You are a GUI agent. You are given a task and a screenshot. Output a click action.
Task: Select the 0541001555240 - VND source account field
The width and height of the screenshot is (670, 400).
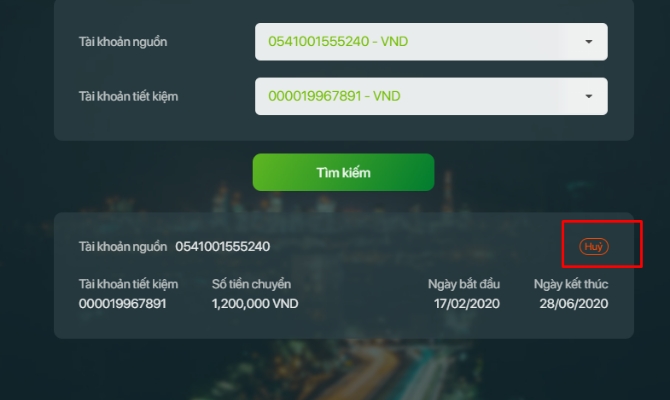pos(431,41)
